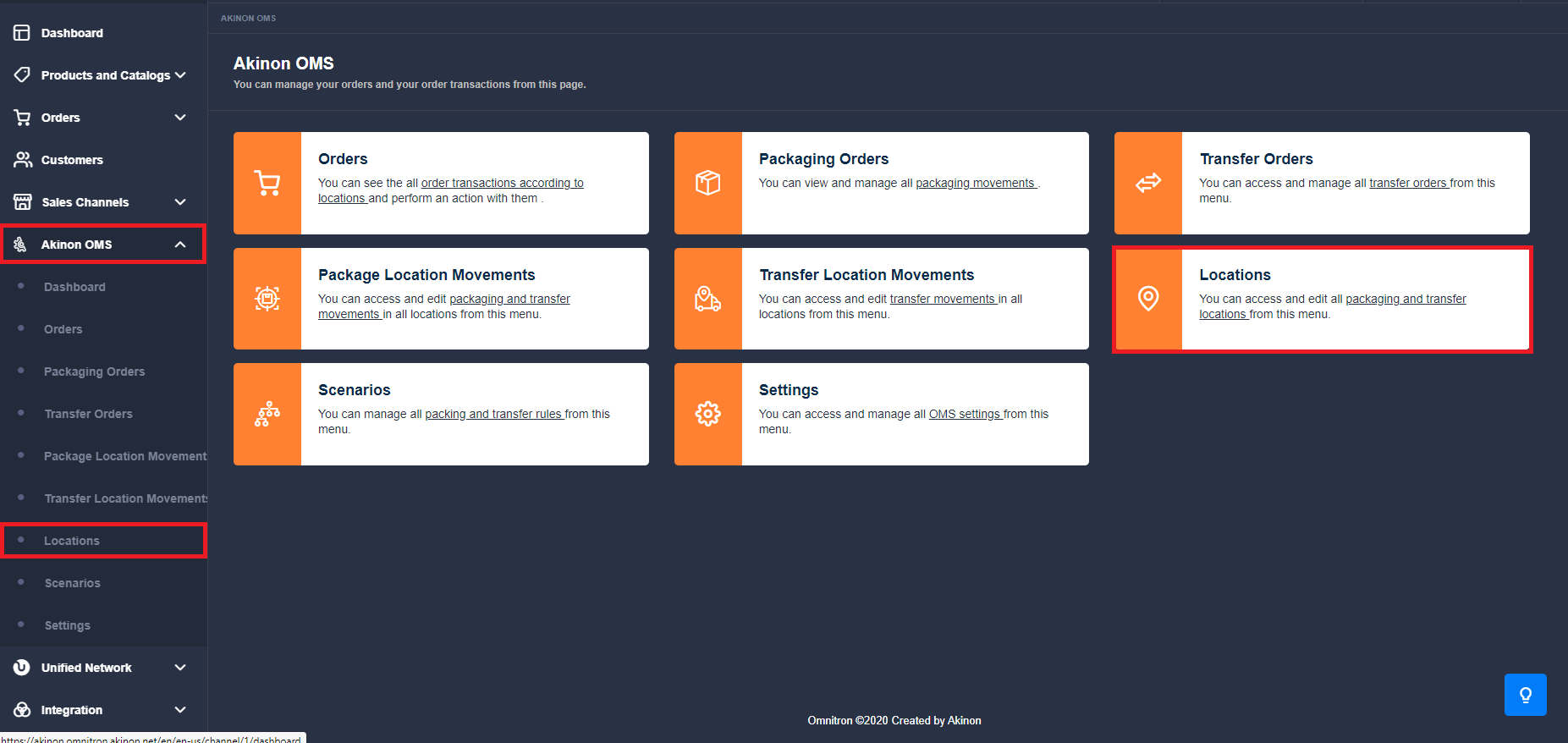Expand the Integration menu chevron

tap(180, 710)
